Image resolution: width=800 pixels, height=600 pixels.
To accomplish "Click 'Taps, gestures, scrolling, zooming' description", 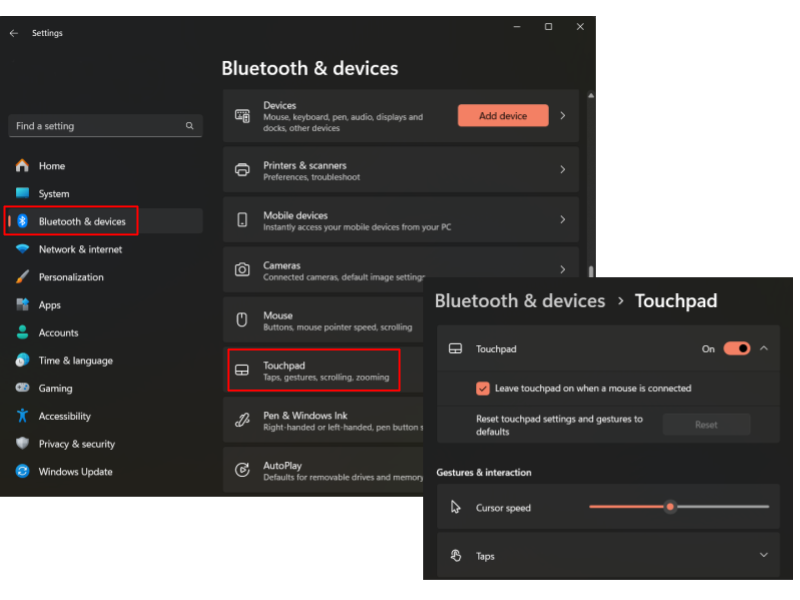I will (x=326, y=378).
